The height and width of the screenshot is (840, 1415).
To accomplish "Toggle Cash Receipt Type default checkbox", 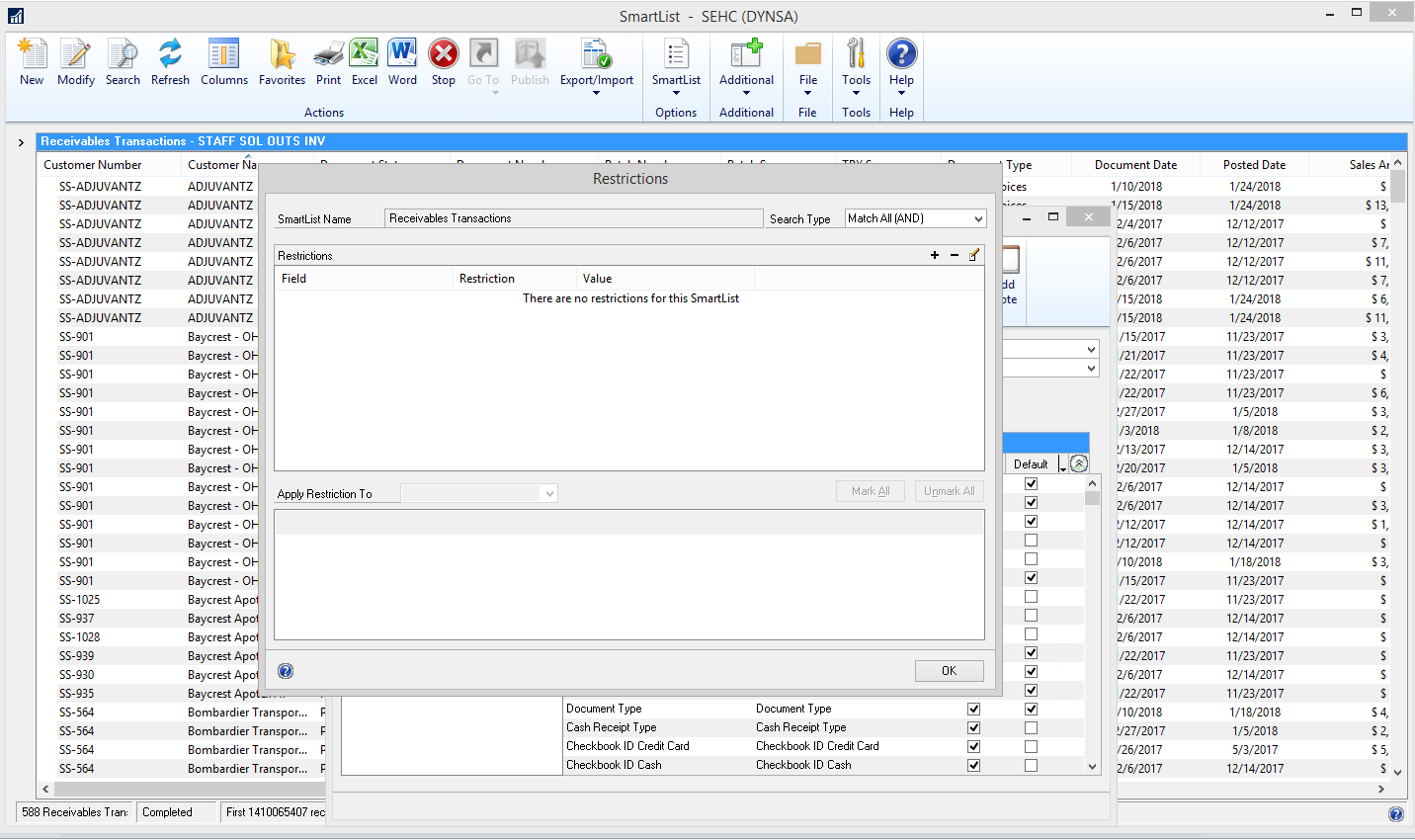I will [x=1031, y=727].
